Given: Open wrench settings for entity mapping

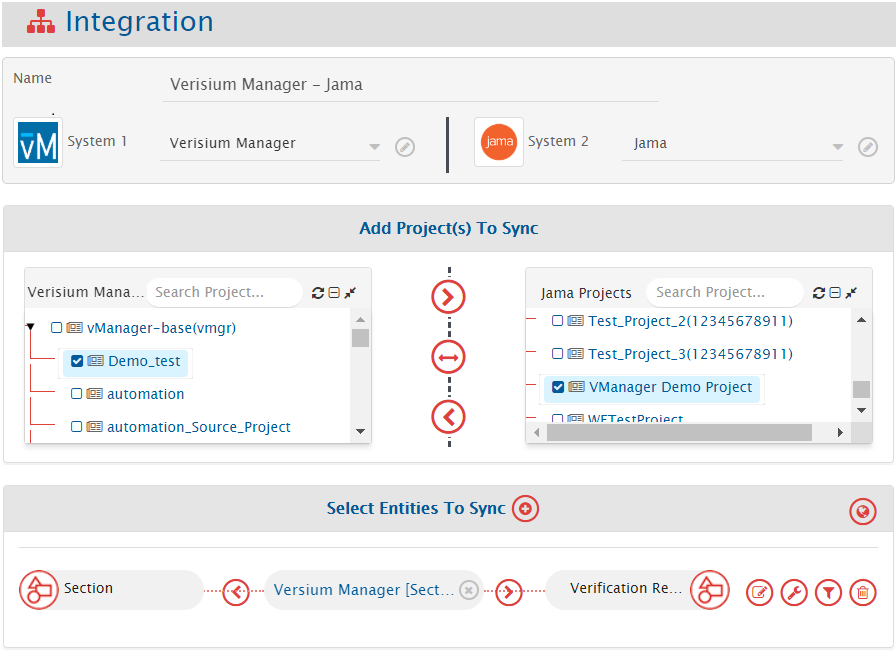Looking at the screenshot, I should [x=794, y=592].
